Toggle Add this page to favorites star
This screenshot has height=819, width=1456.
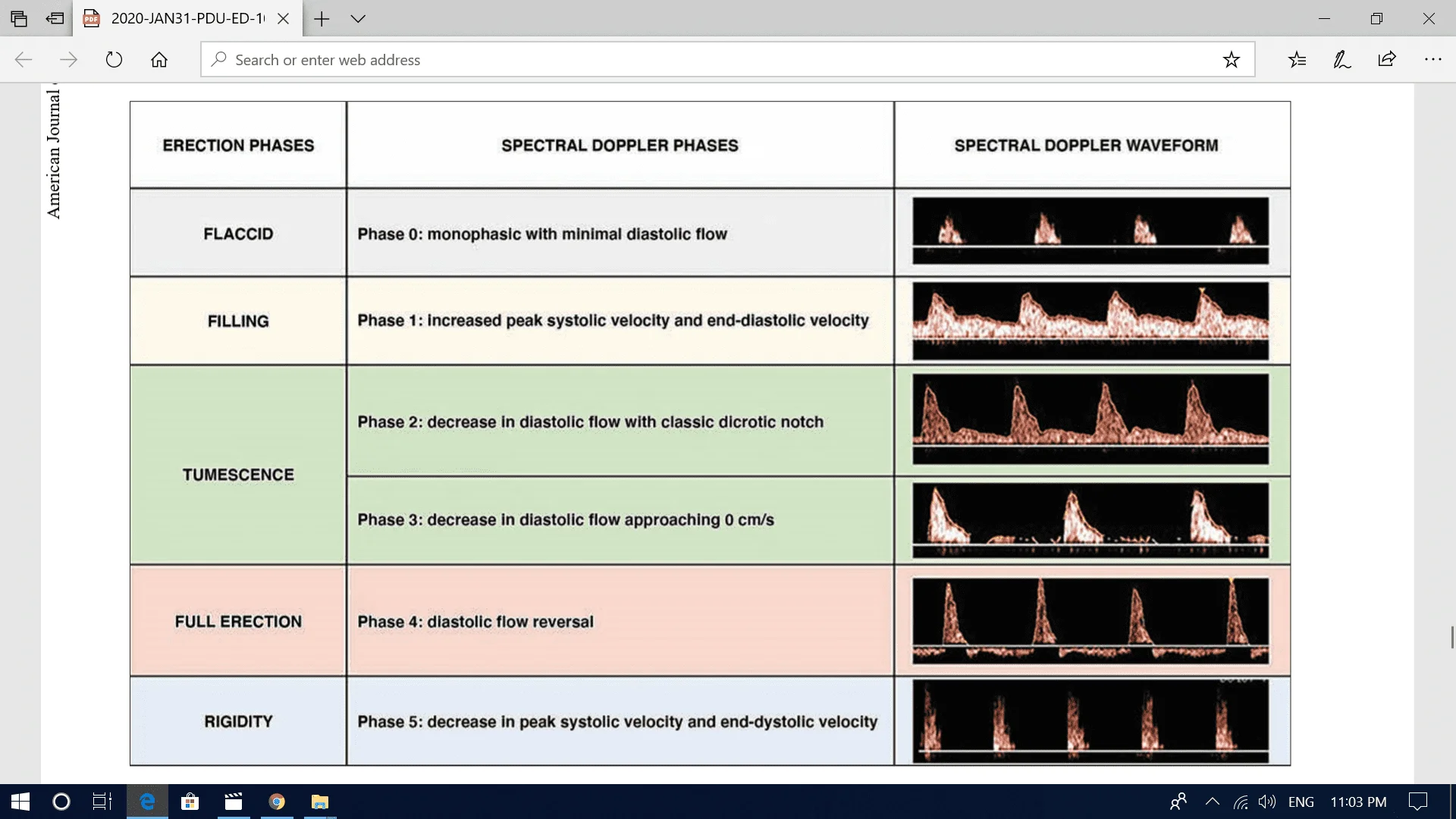pos(1231,59)
